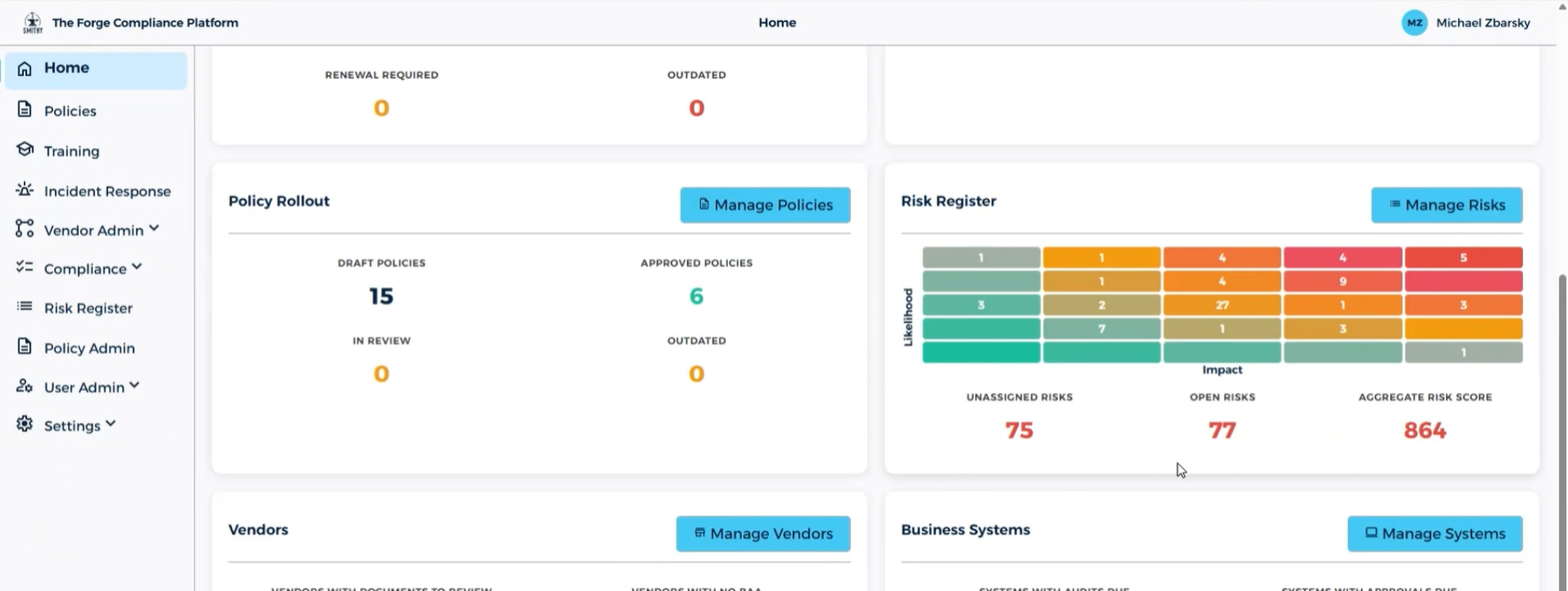Open the Training menu item
The image size is (1568, 591).
click(72, 151)
